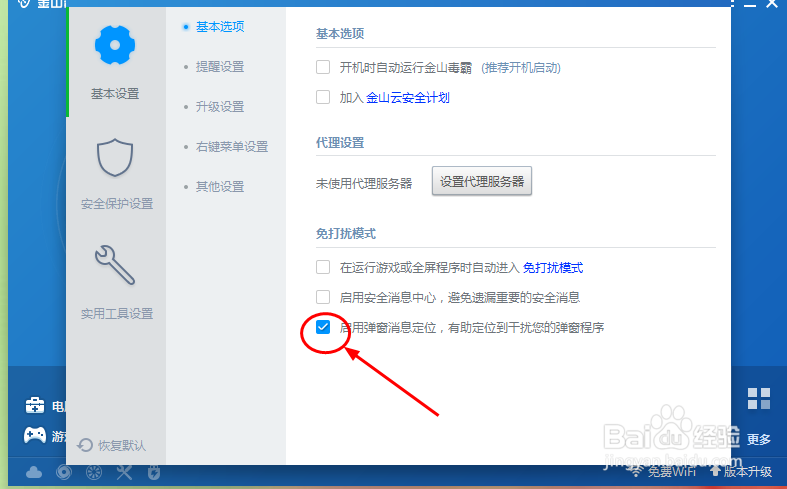Open 实用工具设置 wrench icon section
The width and height of the screenshot is (787, 489).
[x=115, y=265]
